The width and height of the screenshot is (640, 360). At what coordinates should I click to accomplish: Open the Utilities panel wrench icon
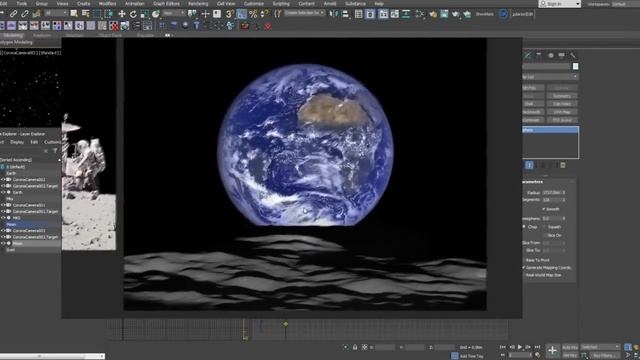[x=573, y=55]
